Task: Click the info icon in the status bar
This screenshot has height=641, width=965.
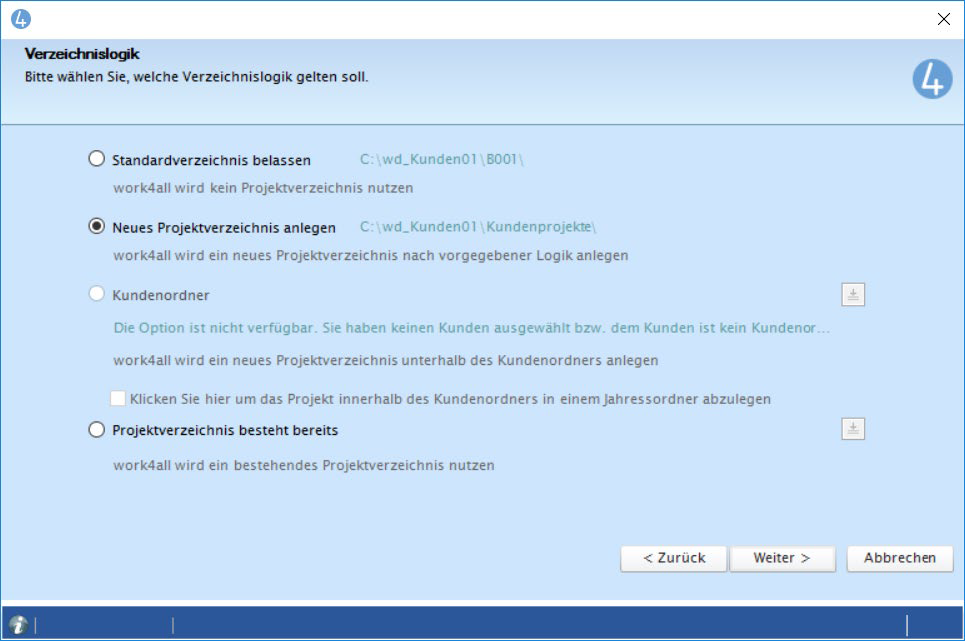Action: [17, 624]
